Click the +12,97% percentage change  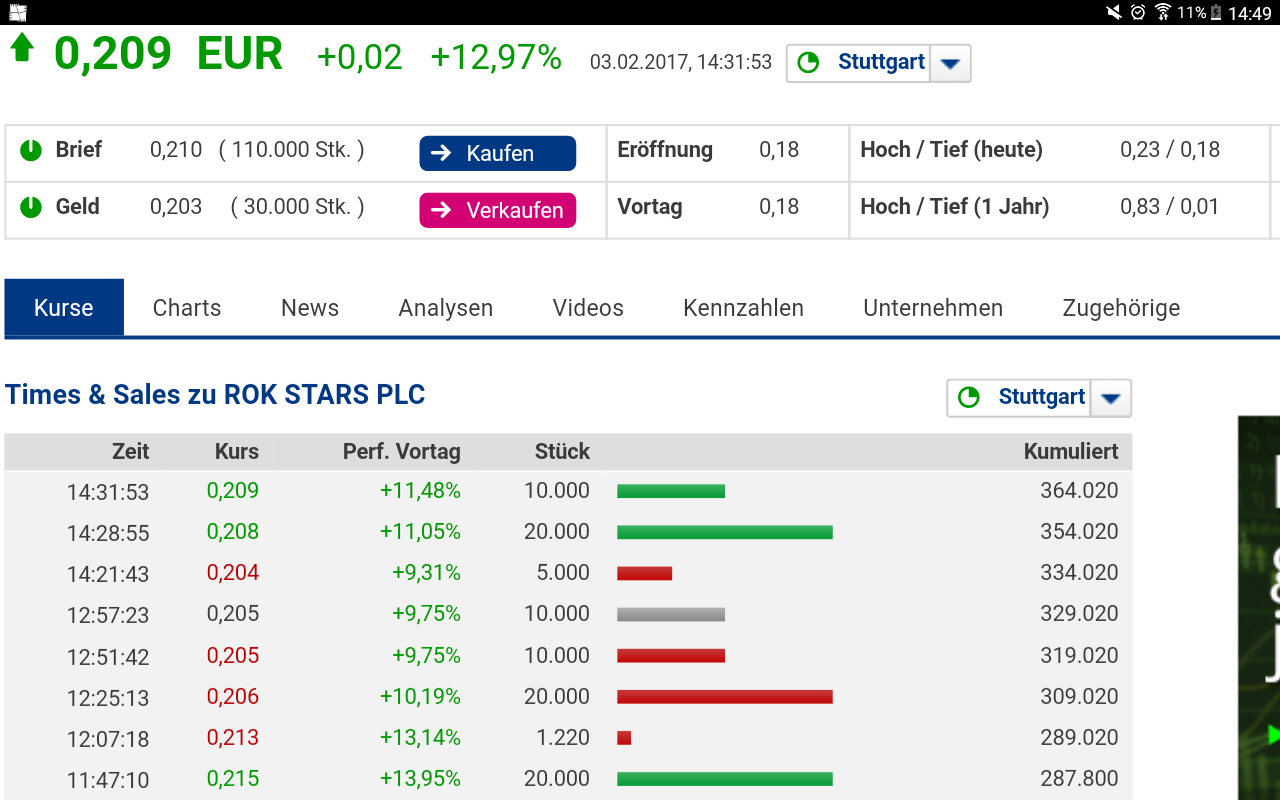click(496, 58)
